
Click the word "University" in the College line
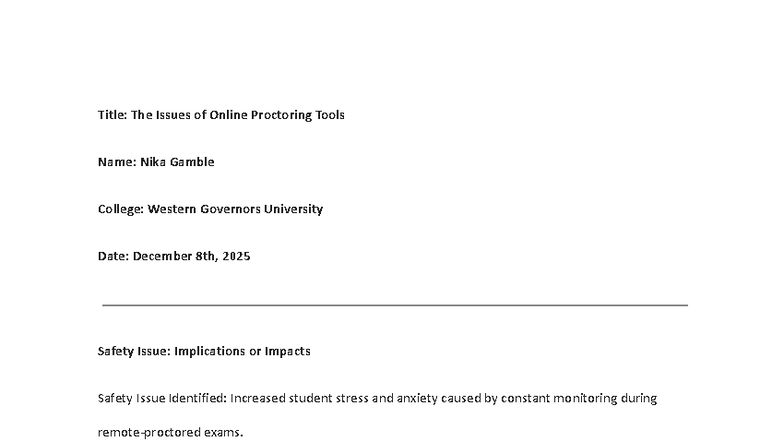point(294,209)
